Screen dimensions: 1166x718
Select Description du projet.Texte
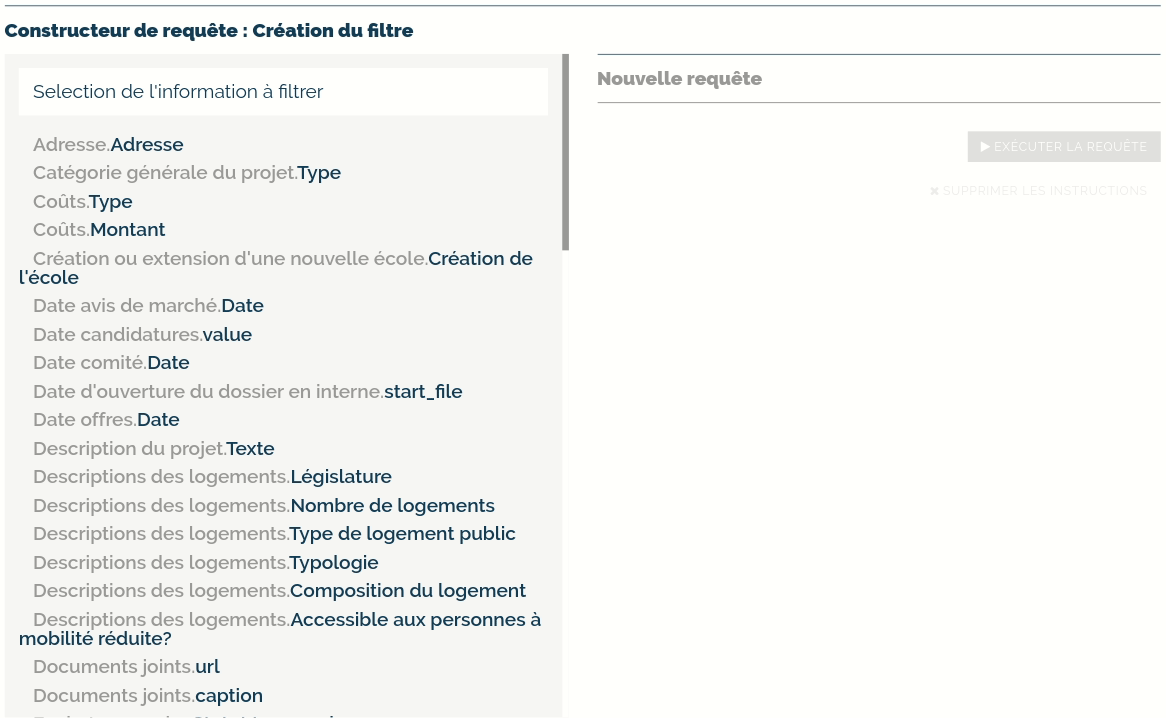pyautogui.click(x=153, y=448)
